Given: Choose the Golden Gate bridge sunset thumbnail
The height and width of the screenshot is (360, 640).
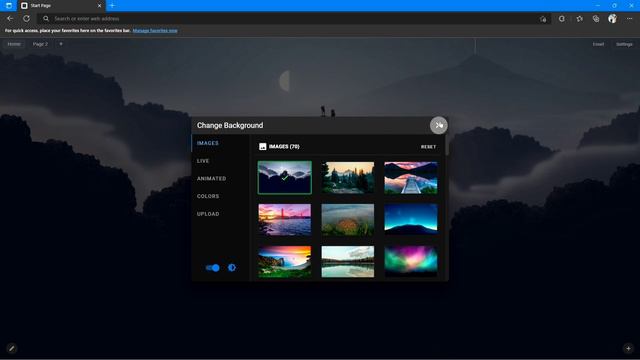Looking at the screenshot, I should (x=284, y=220).
